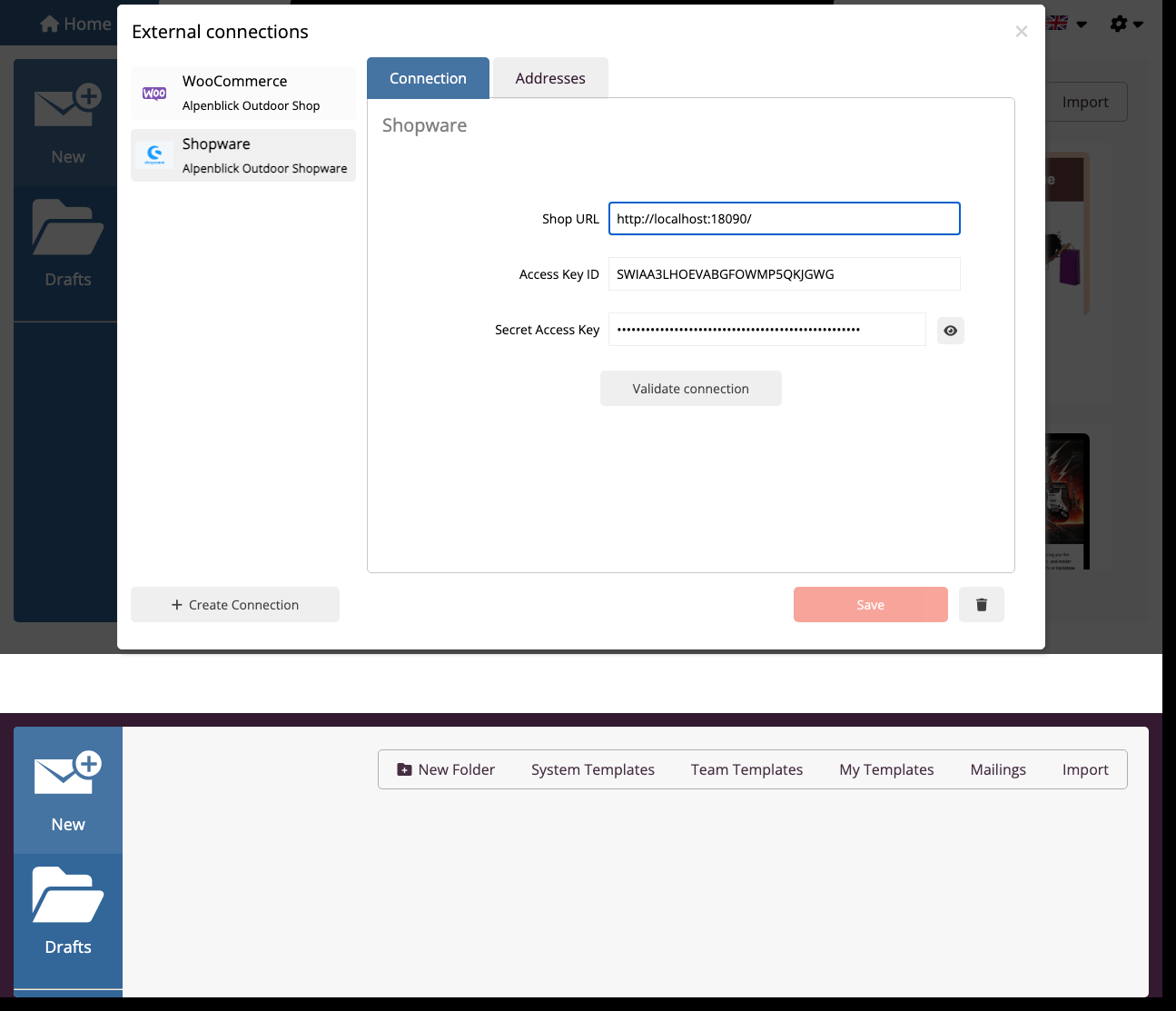1176x1011 pixels.
Task: Click the dark template thumbnail behind the dialog
Action: coord(1067,501)
